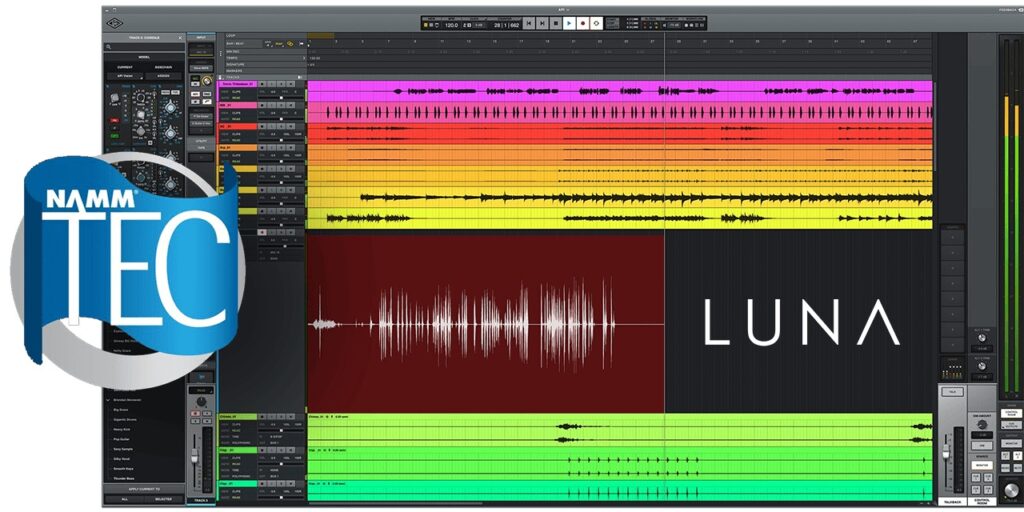Arm record on the magenta top track
The image size is (1024, 512).
point(262,84)
